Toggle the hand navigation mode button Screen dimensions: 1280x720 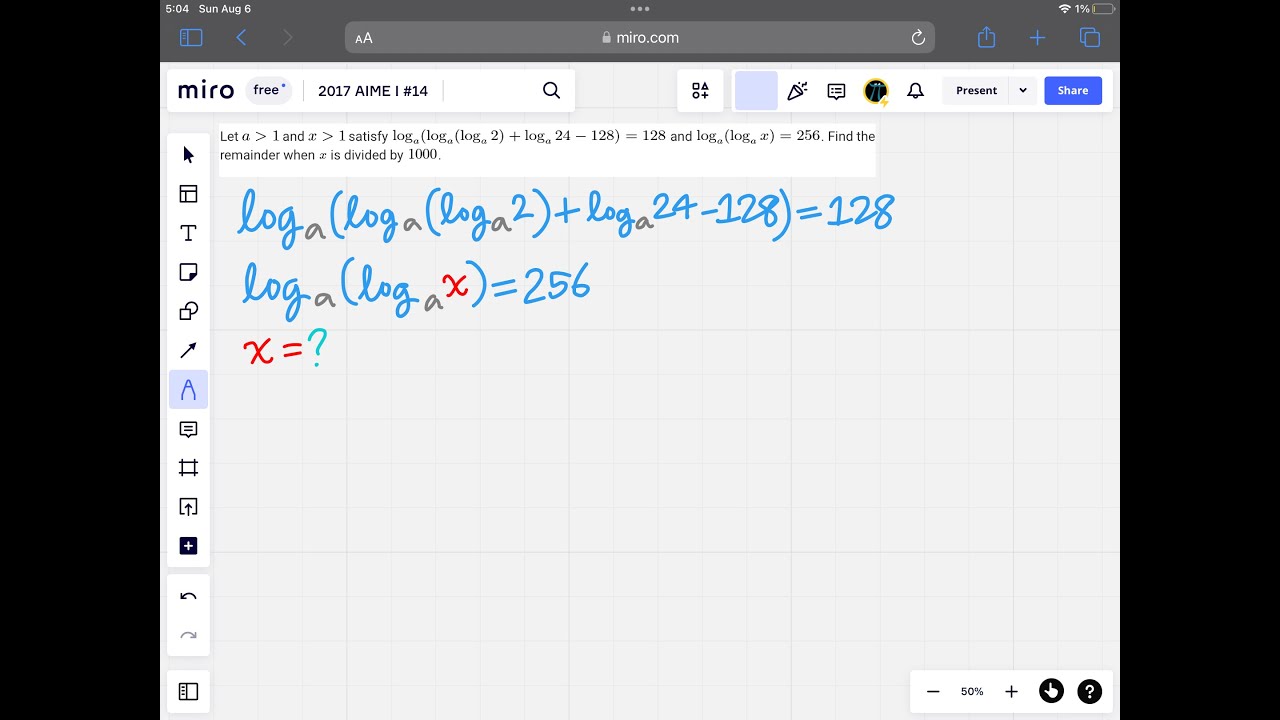point(1051,691)
